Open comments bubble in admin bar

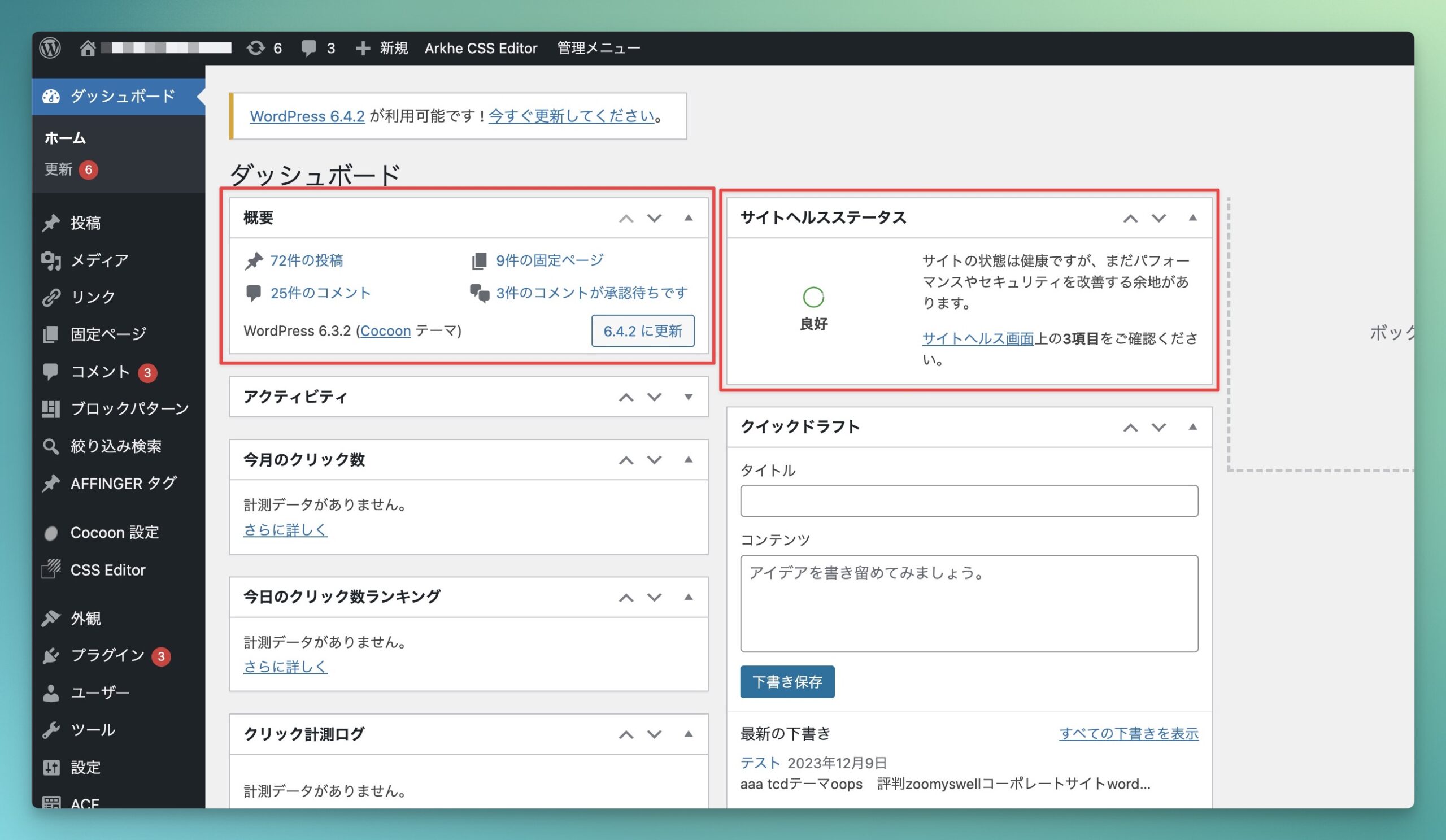point(309,48)
